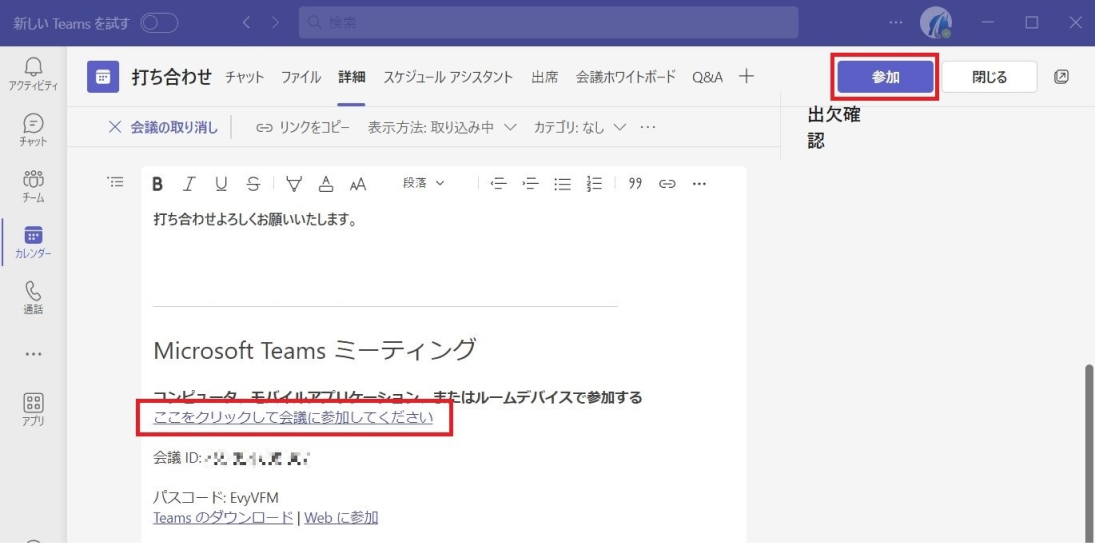Image resolution: width=1096 pixels, height=544 pixels.
Task: Increase indent in editor toolbar
Action: [x=531, y=184]
